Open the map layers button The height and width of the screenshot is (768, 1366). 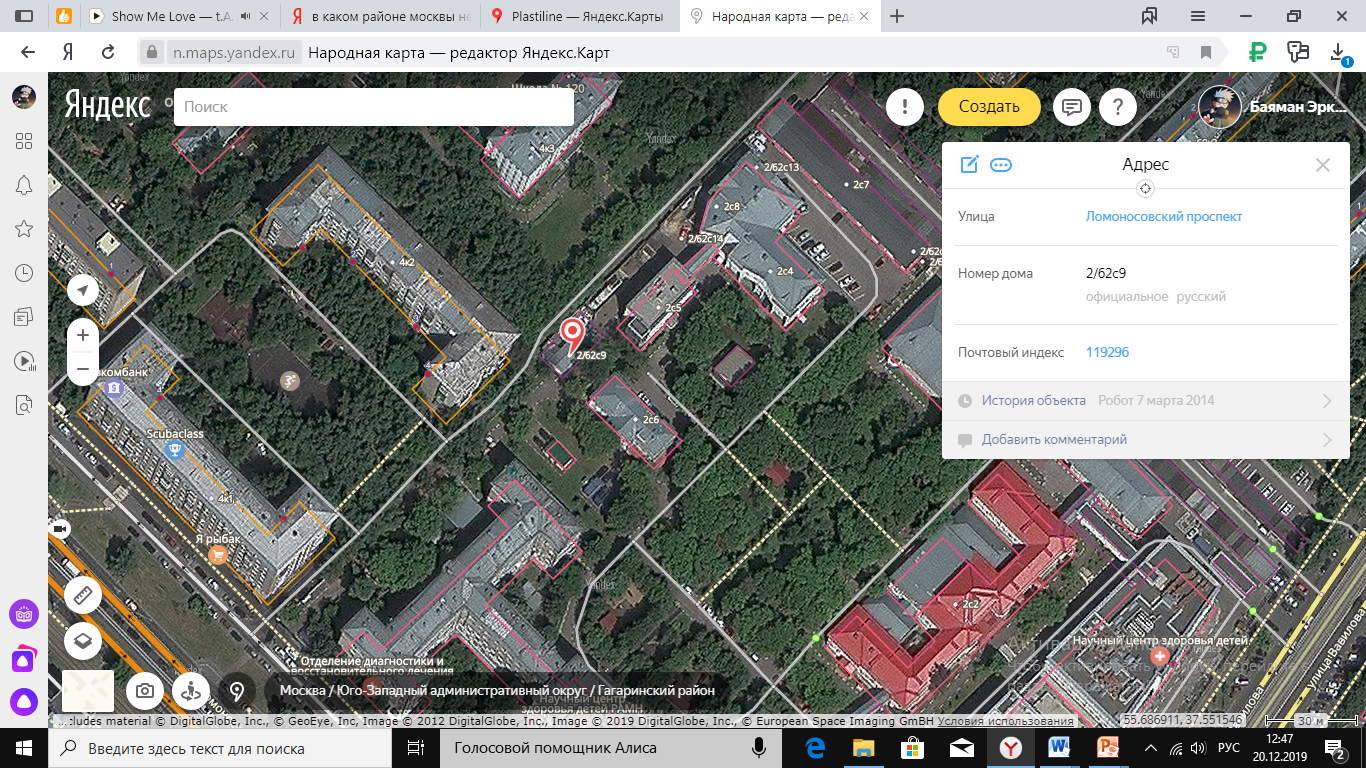tap(83, 641)
